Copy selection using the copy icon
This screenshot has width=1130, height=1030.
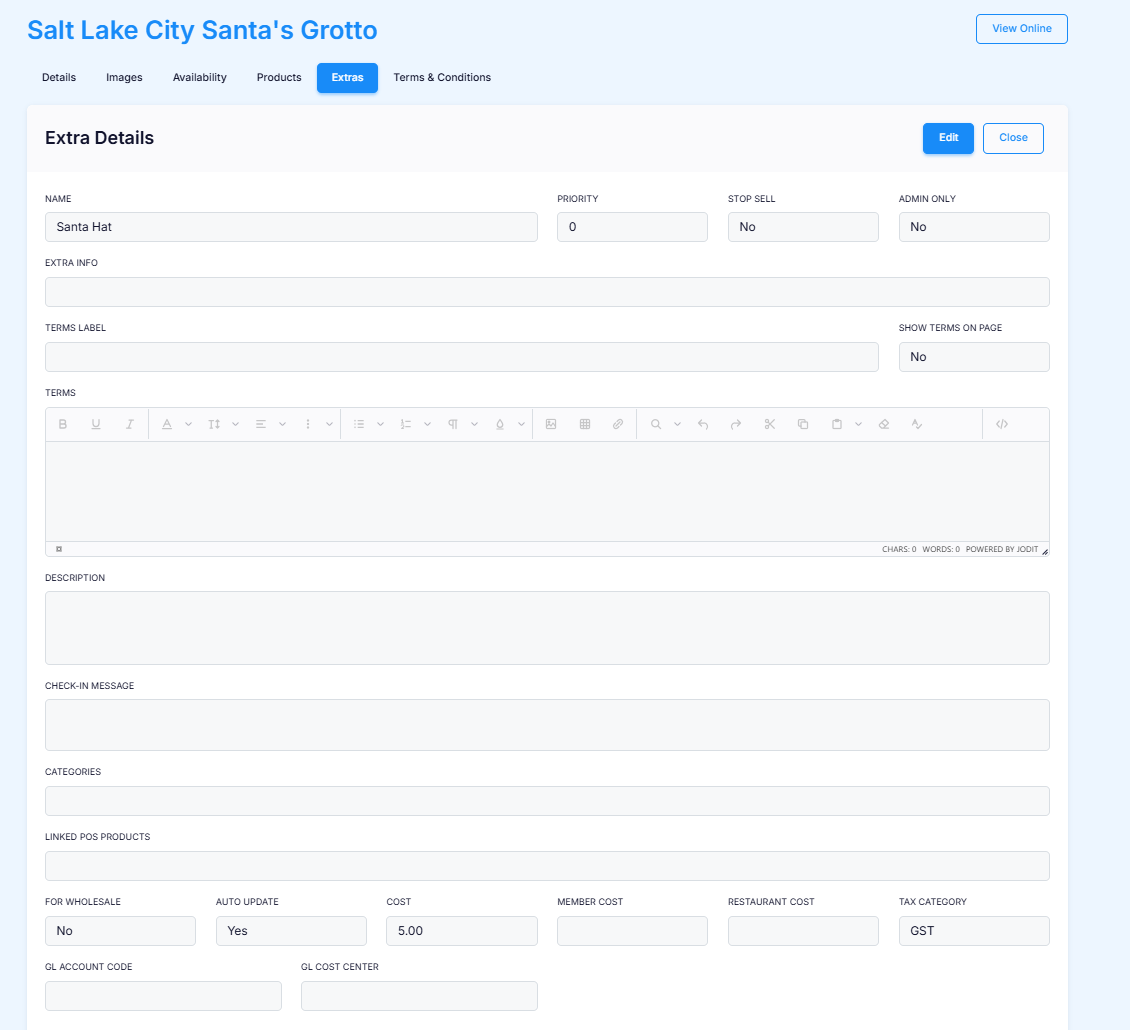click(803, 425)
